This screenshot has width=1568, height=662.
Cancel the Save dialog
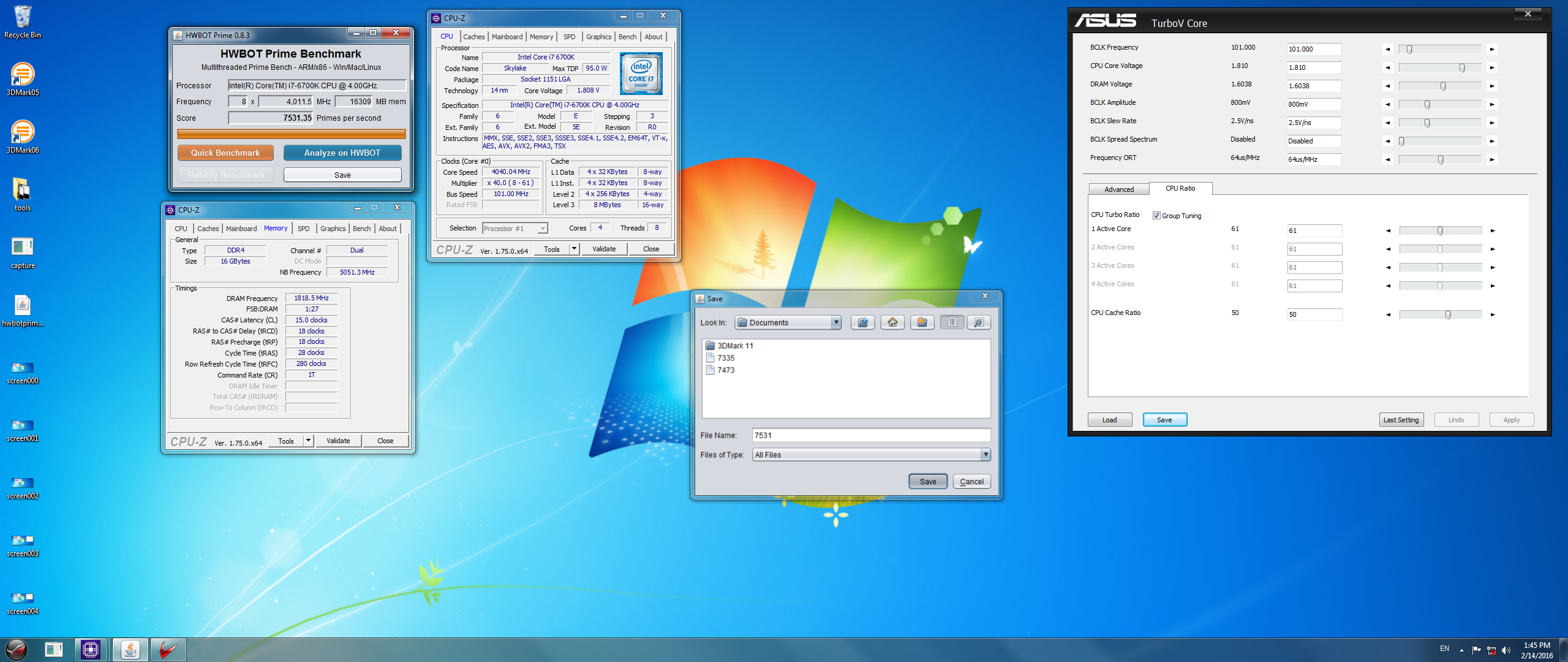pyautogui.click(x=971, y=481)
